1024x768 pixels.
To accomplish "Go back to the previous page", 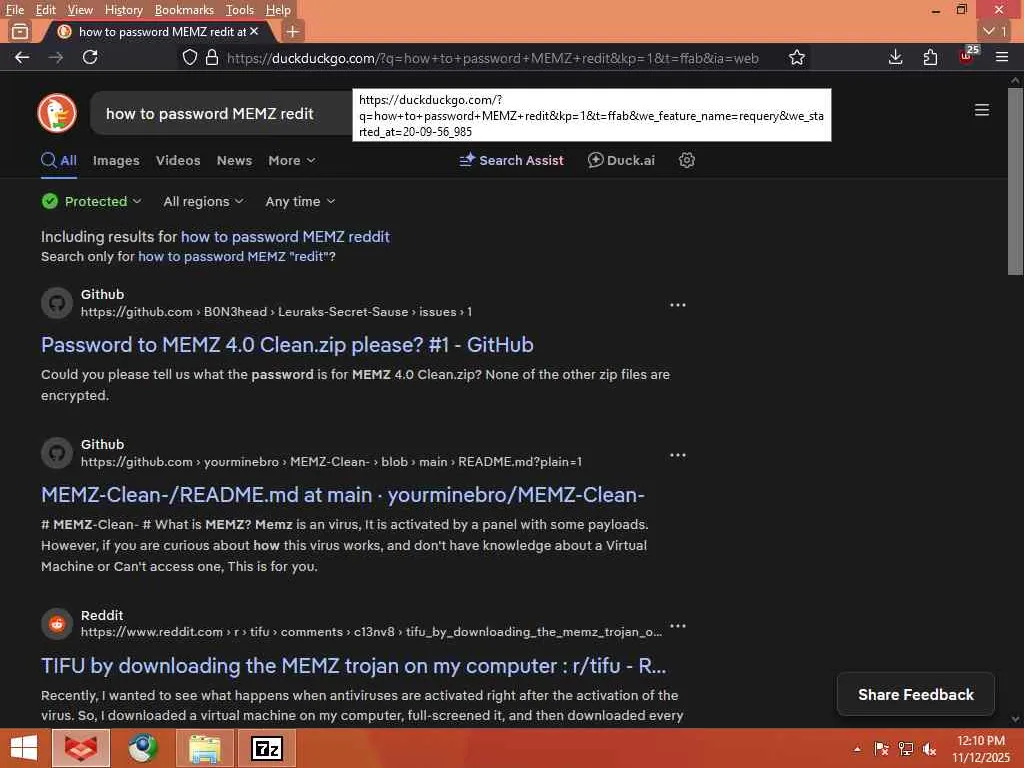I will click(x=22, y=57).
